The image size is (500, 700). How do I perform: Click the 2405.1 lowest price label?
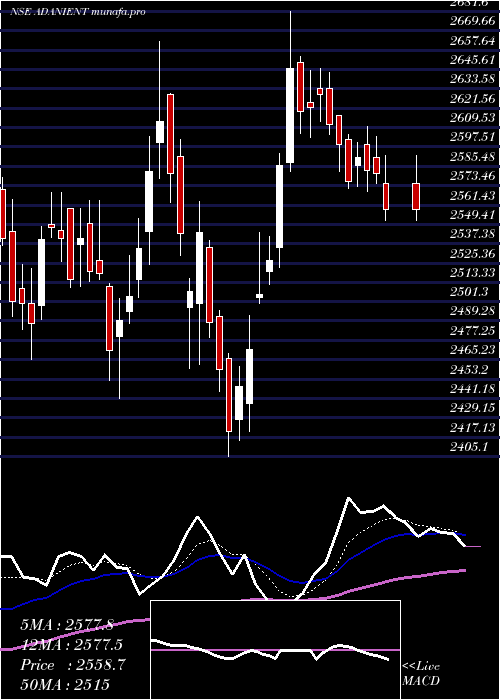pyautogui.click(x=469, y=446)
